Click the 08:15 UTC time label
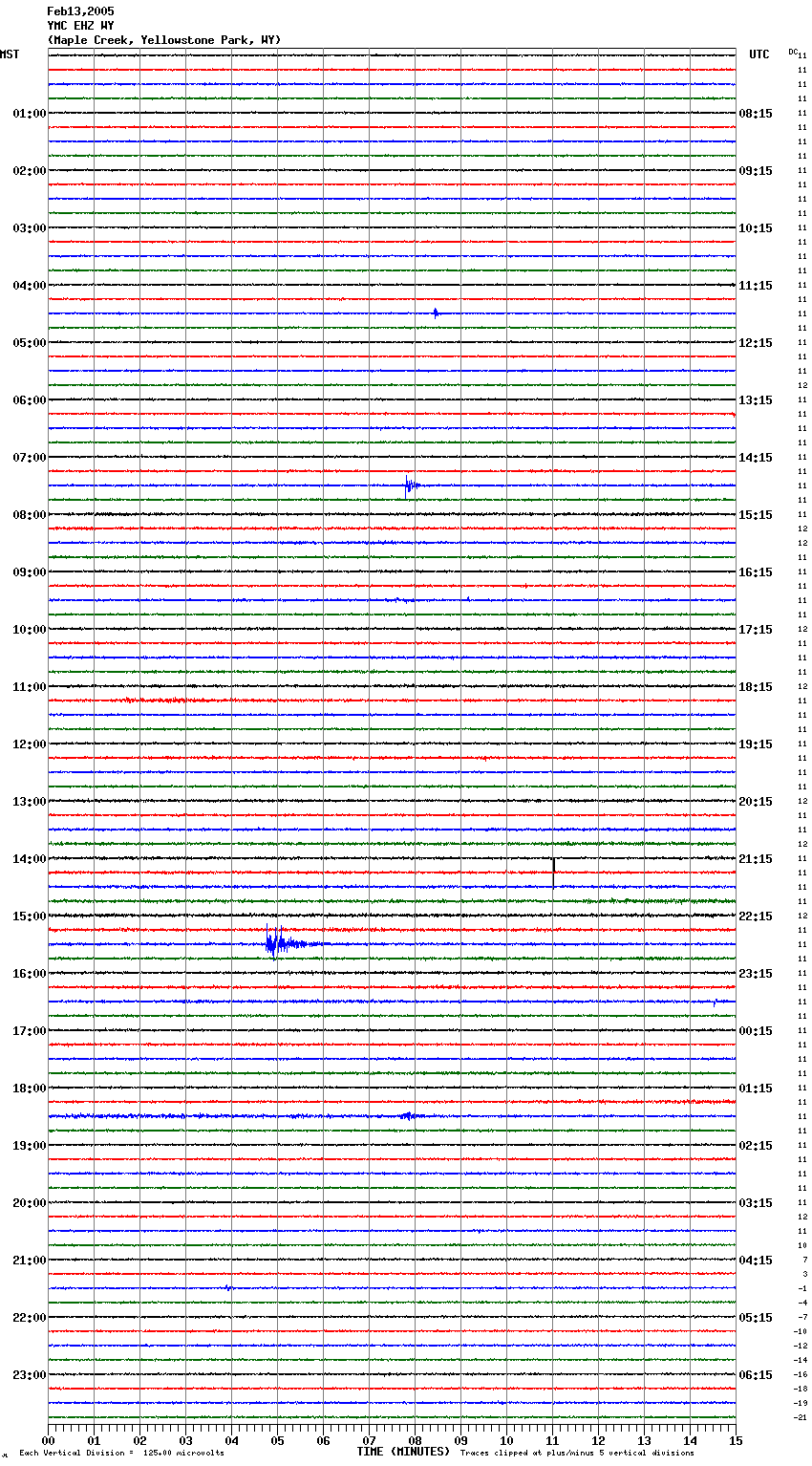Screen dimensions: 812x1466 click(x=756, y=114)
